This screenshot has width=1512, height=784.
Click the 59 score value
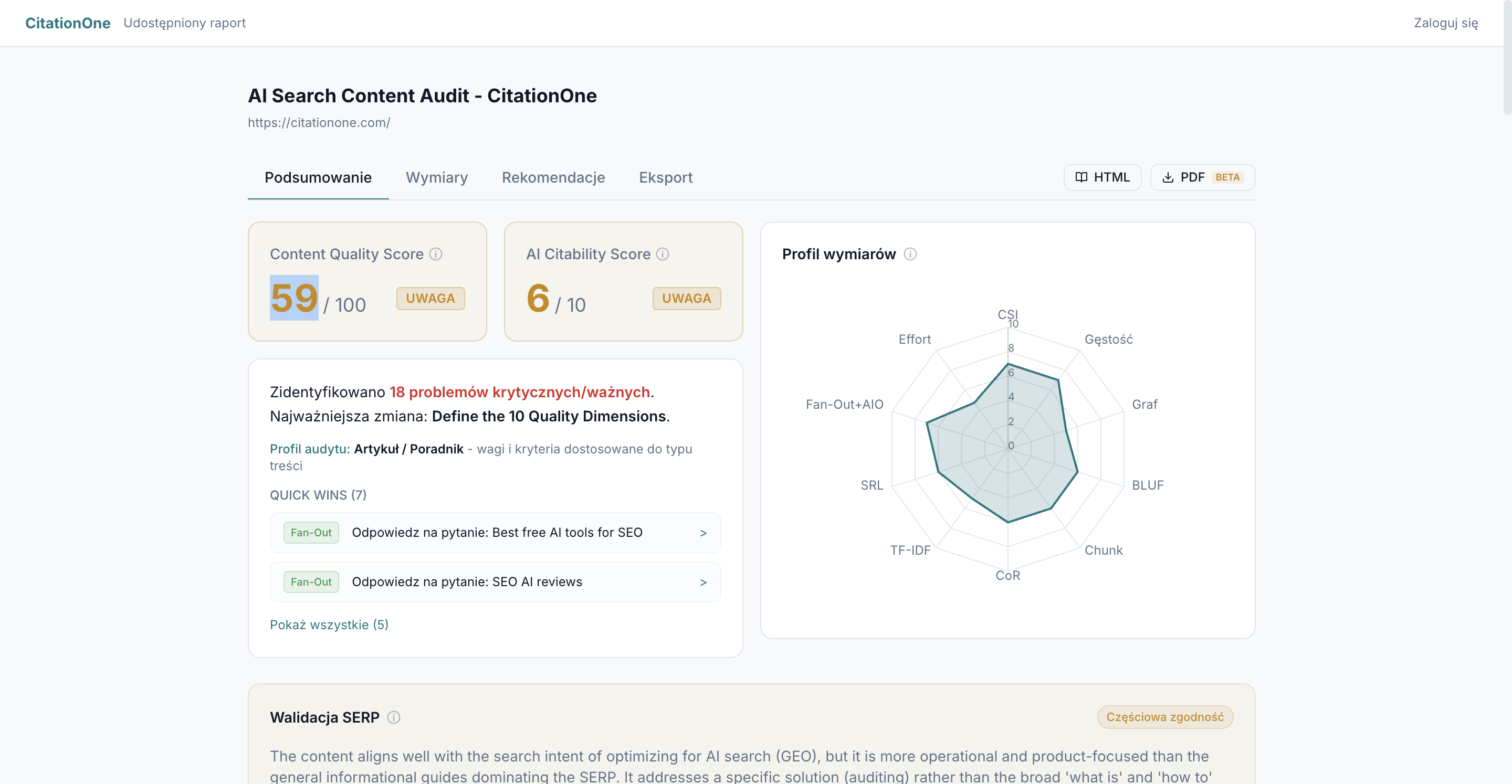(x=294, y=298)
